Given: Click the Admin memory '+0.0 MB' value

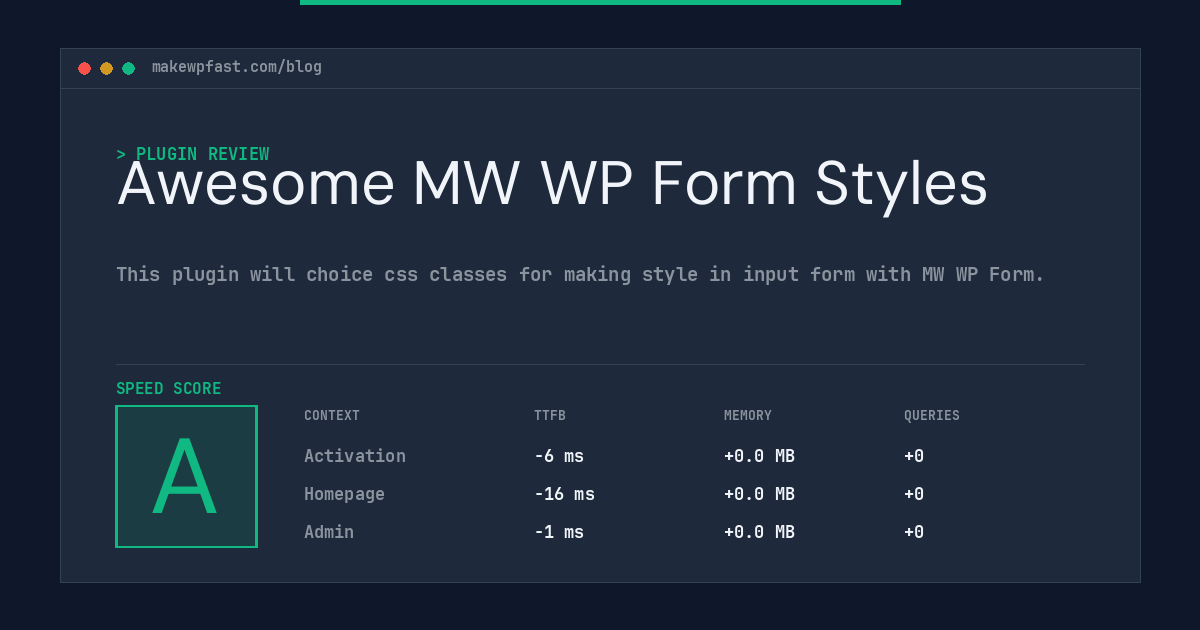Looking at the screenshot, I should click(759, 532).
